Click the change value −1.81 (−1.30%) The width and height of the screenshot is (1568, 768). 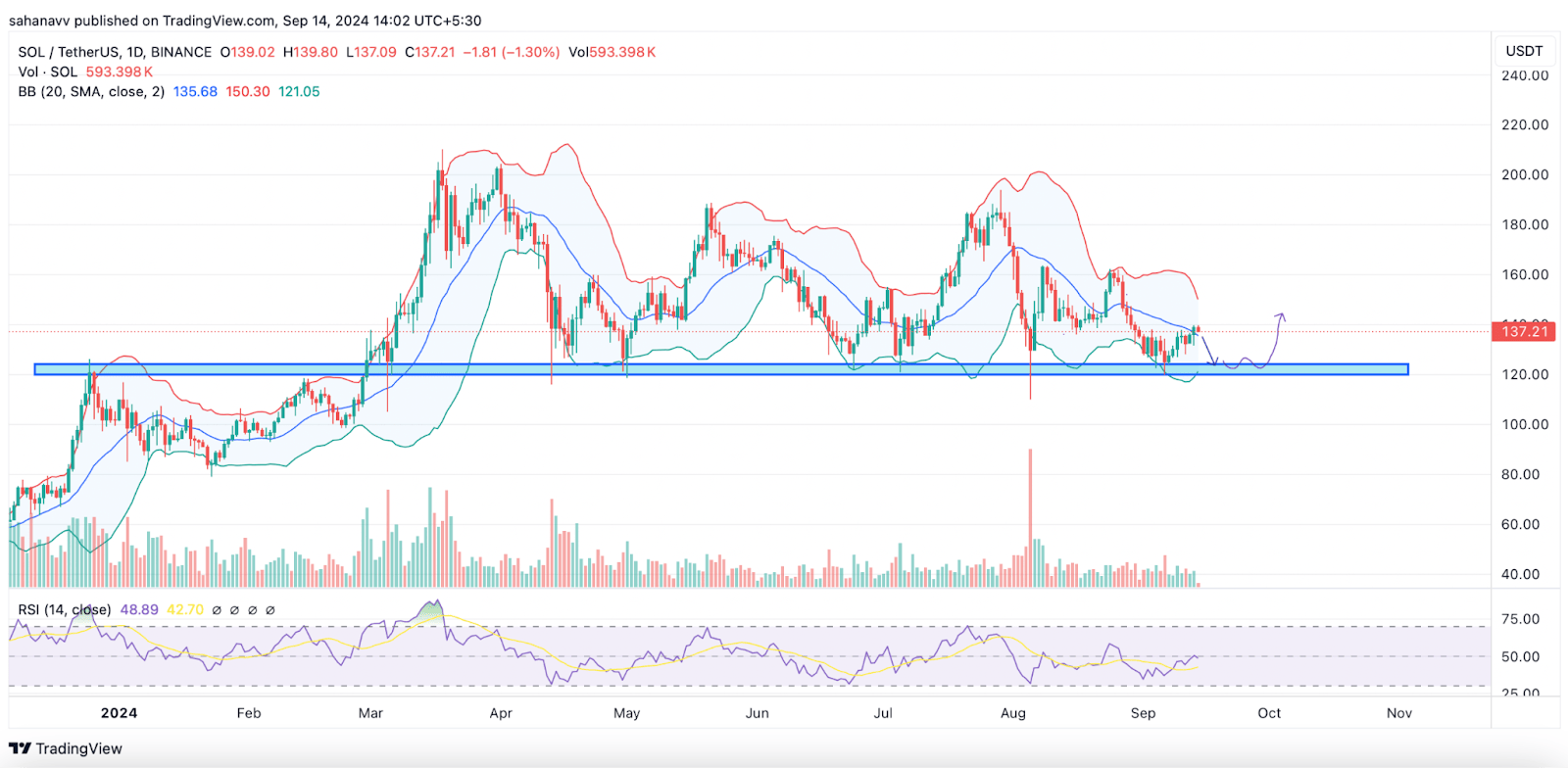(x=512, y=52)
